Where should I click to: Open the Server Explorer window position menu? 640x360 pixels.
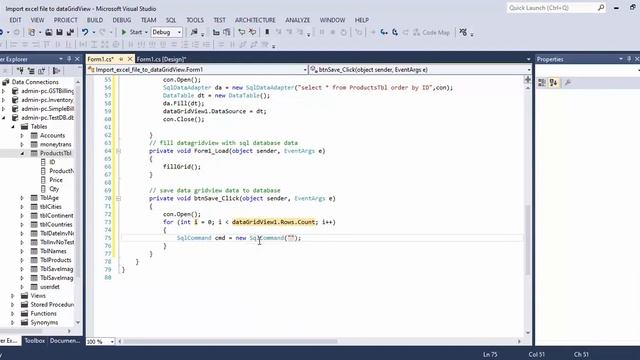(x=61, y=59)
